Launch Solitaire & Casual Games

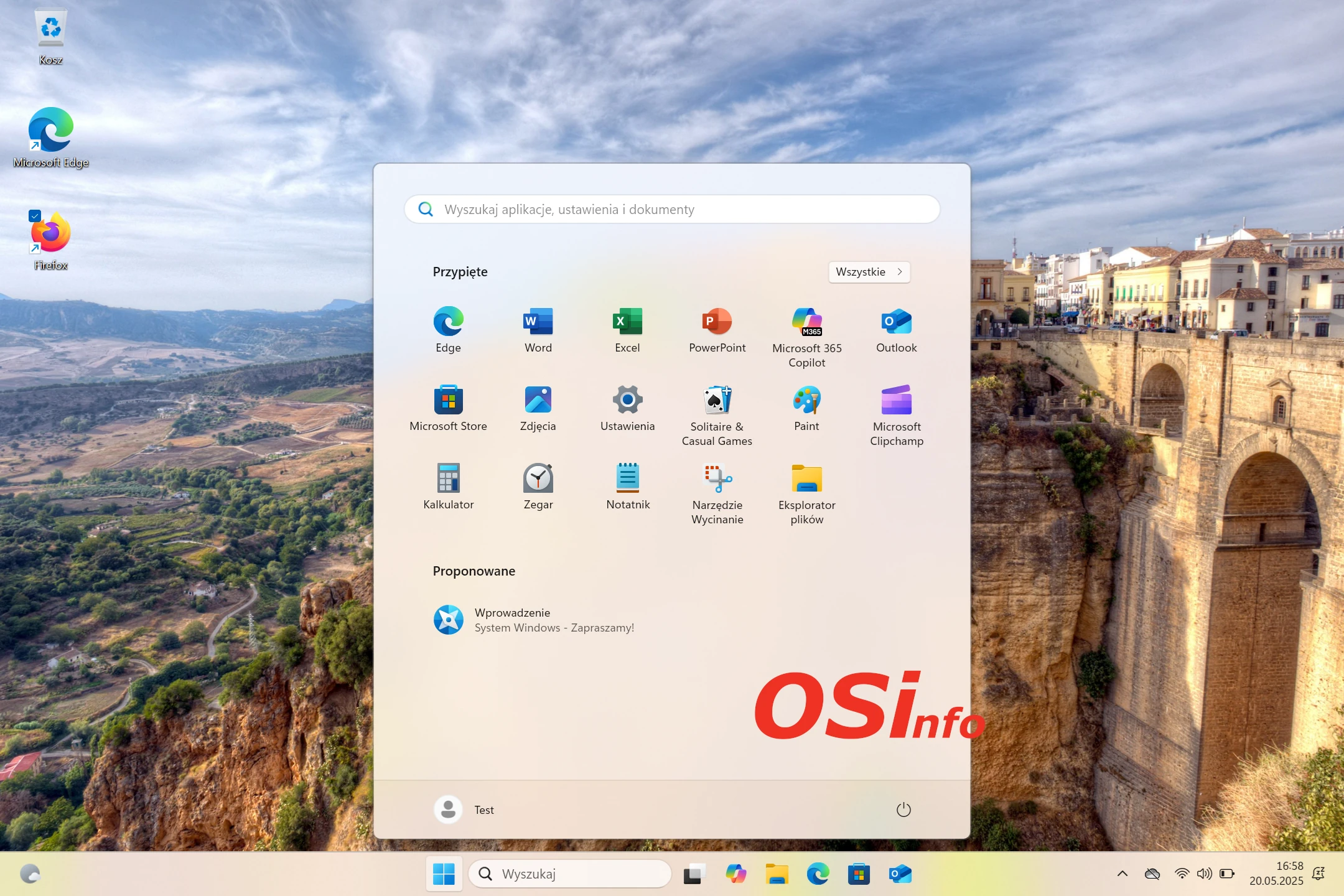717,415
